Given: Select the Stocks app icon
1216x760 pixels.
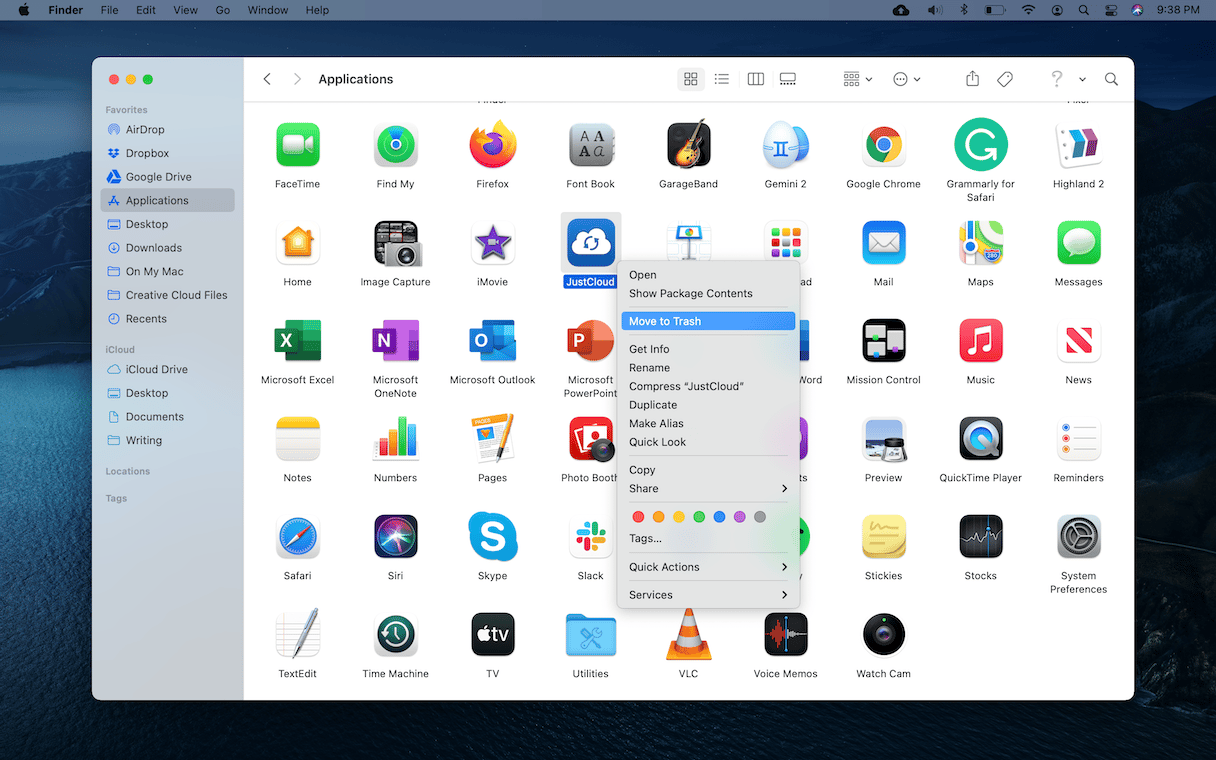Looking at the screenshot, I should (x=980, y=537).
